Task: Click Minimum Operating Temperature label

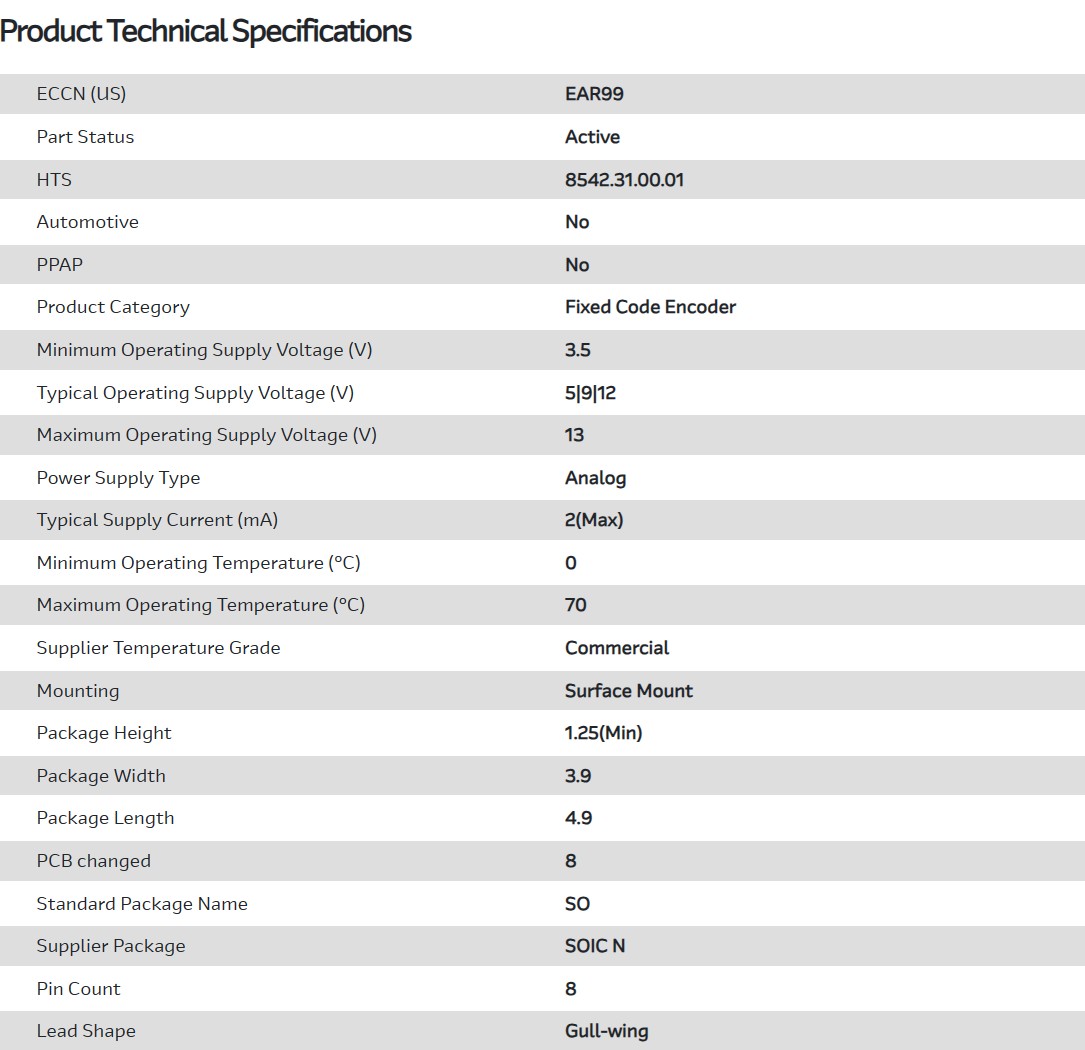Action: pyautogui.click(x=198, y=563)
